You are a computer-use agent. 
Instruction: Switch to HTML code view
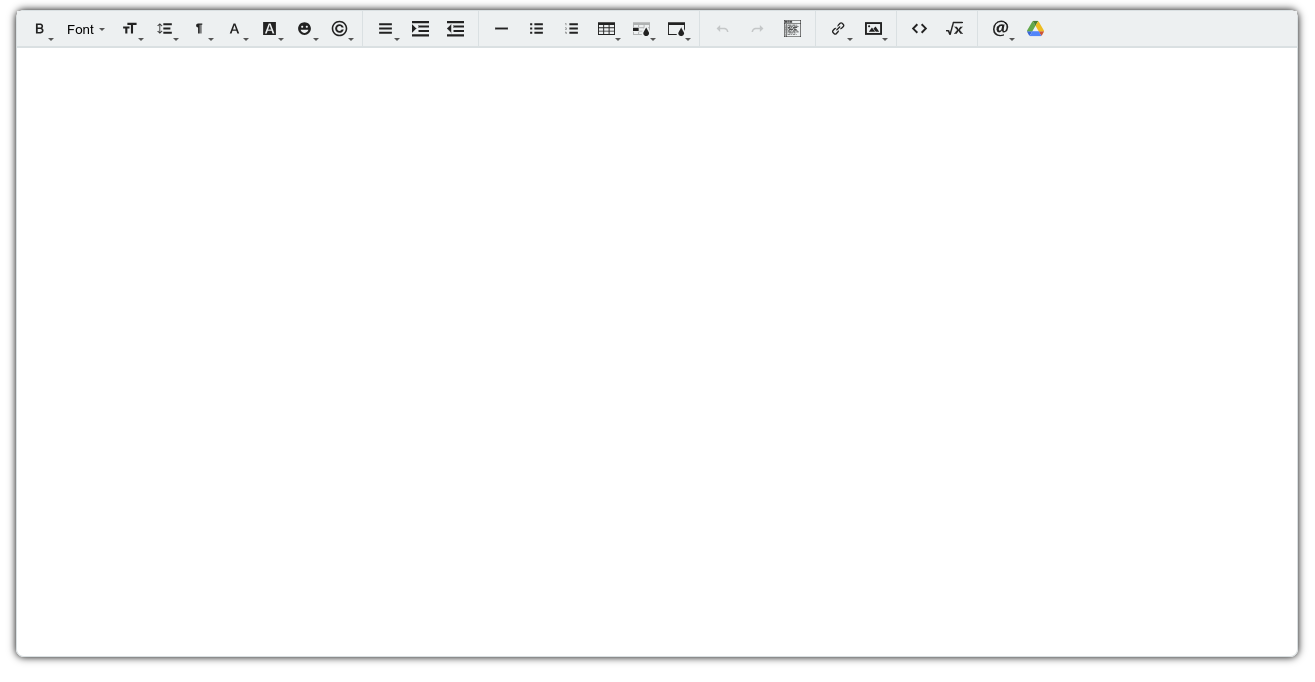920,29
